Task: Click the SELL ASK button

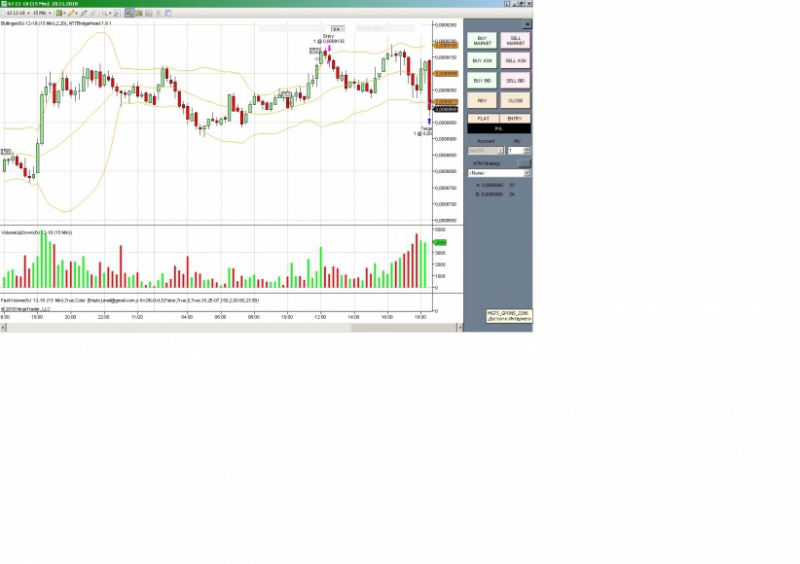Action: (x=515, y=61)
